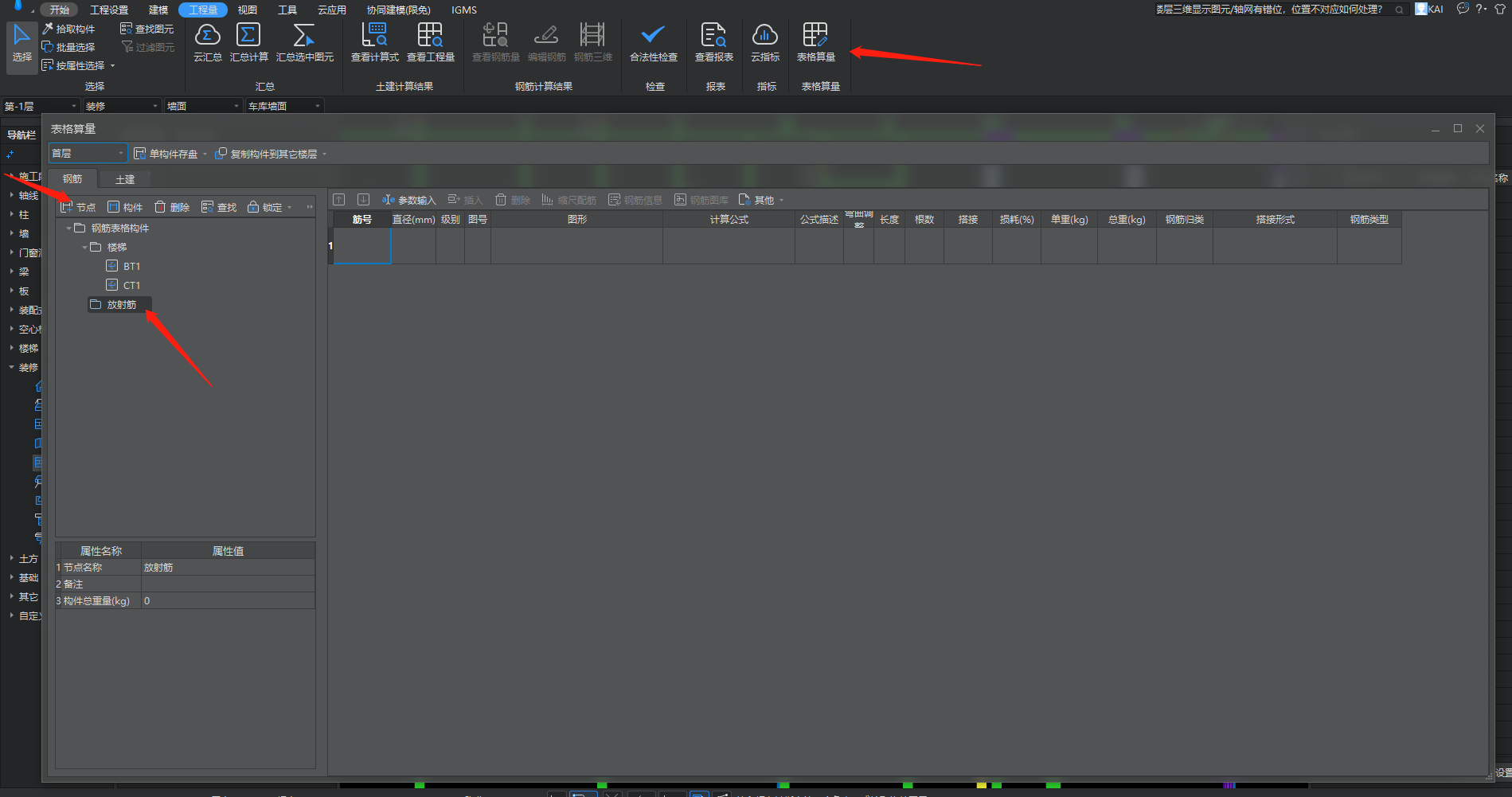Expand 板 in navigation bar
This screenshot has width=1512, height=797.
click(x=11, y=291)
